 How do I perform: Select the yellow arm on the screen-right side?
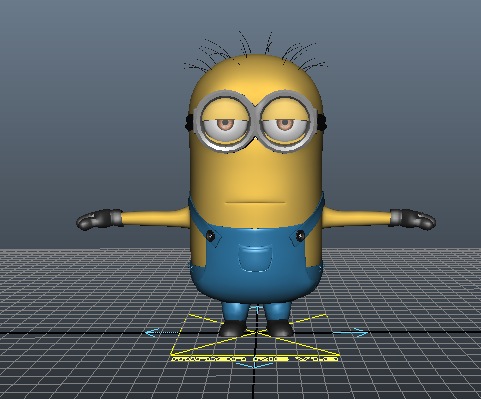click(x=356, y=217)
